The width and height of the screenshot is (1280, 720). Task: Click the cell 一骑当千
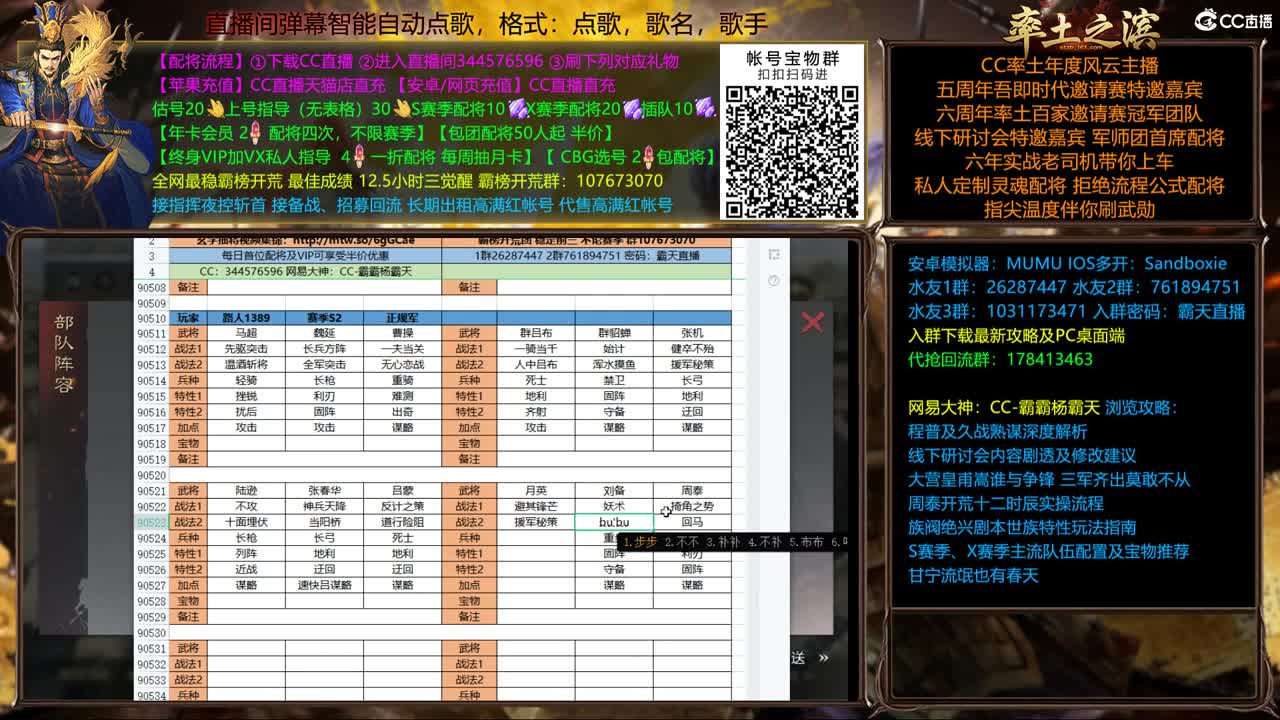[x=536, y=349]
